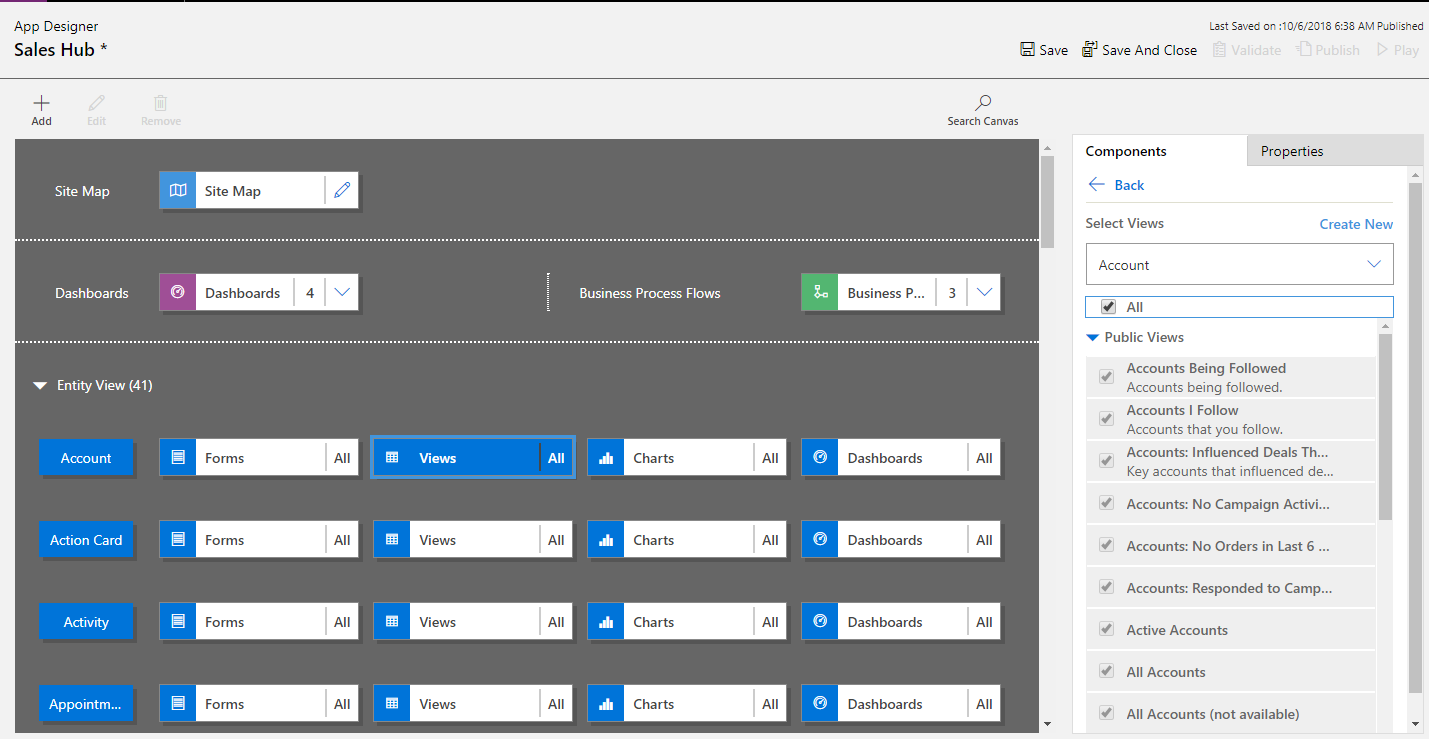This screenshot has width=1429, height=739.
Task: Click Account row Views grid icon
Action: coord(392,457)
